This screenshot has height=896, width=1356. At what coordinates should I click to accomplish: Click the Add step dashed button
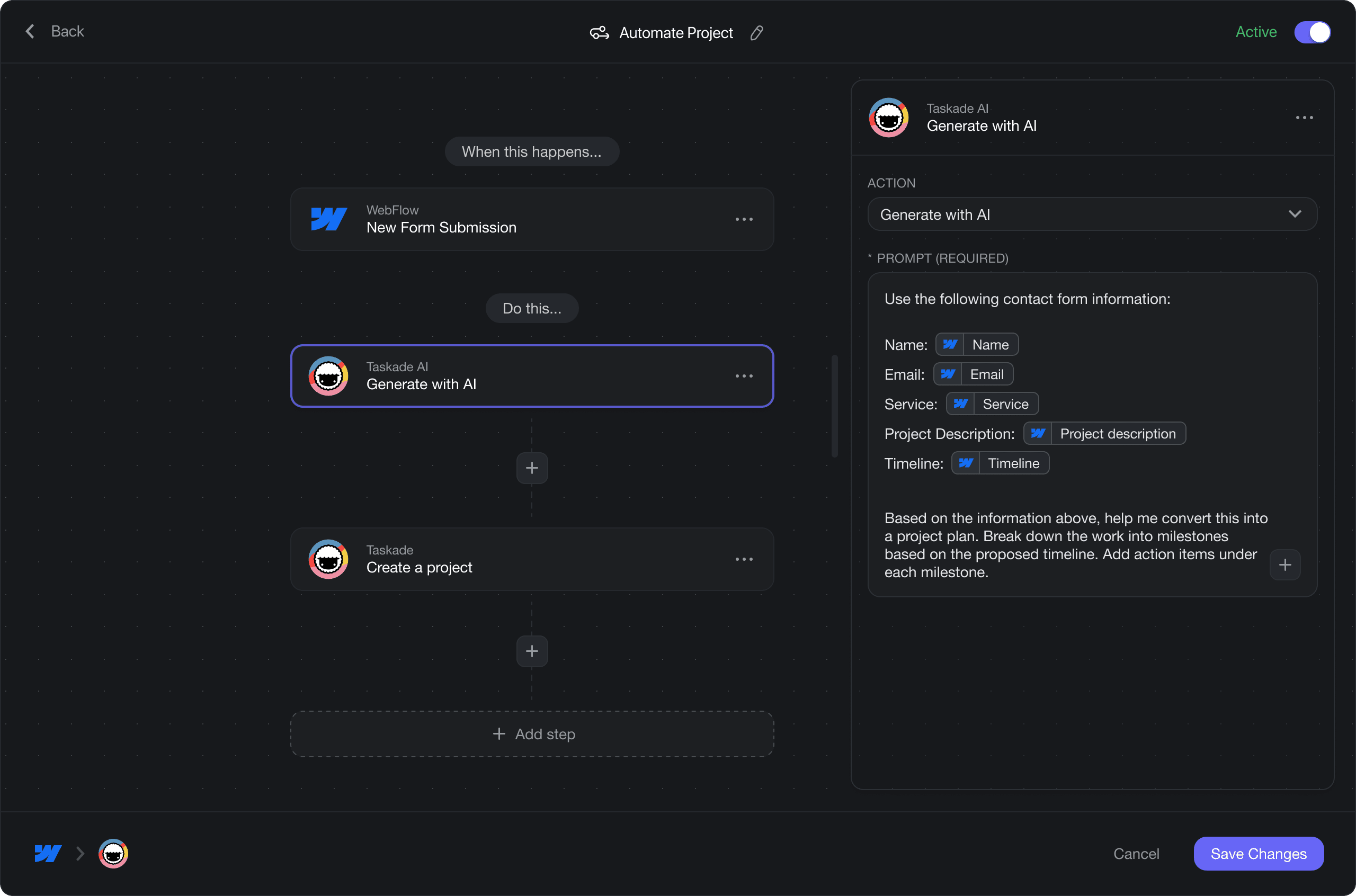(531, 734)
